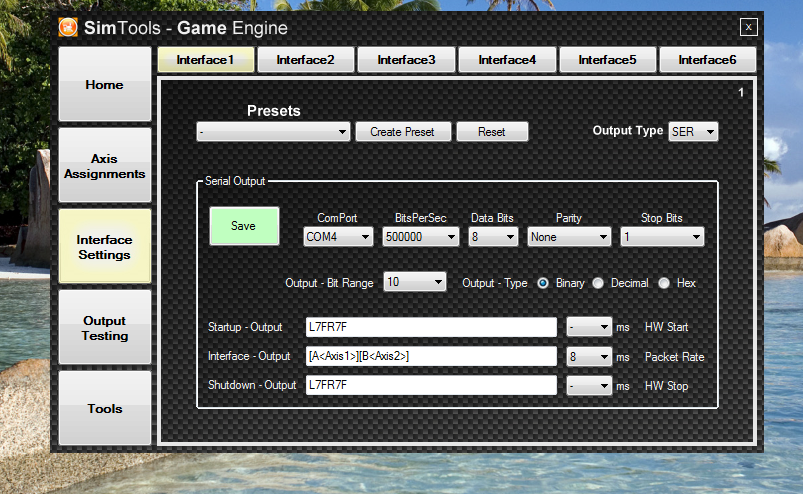Viewport: 803px width, 494px height.
Task: Click the Startup - Output text field
Action: click(x=431, y=327)
